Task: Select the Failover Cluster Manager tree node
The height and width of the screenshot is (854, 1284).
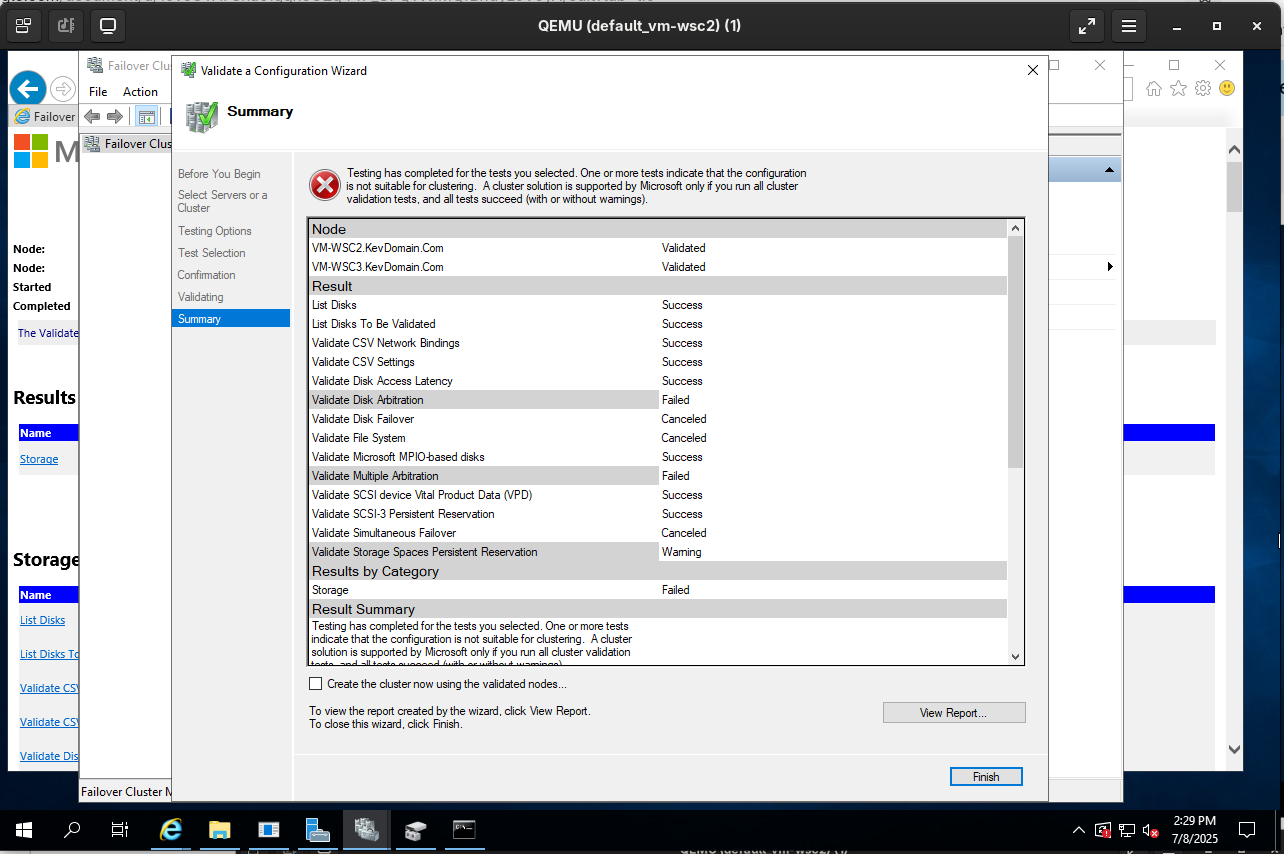Action: point(128,144)
